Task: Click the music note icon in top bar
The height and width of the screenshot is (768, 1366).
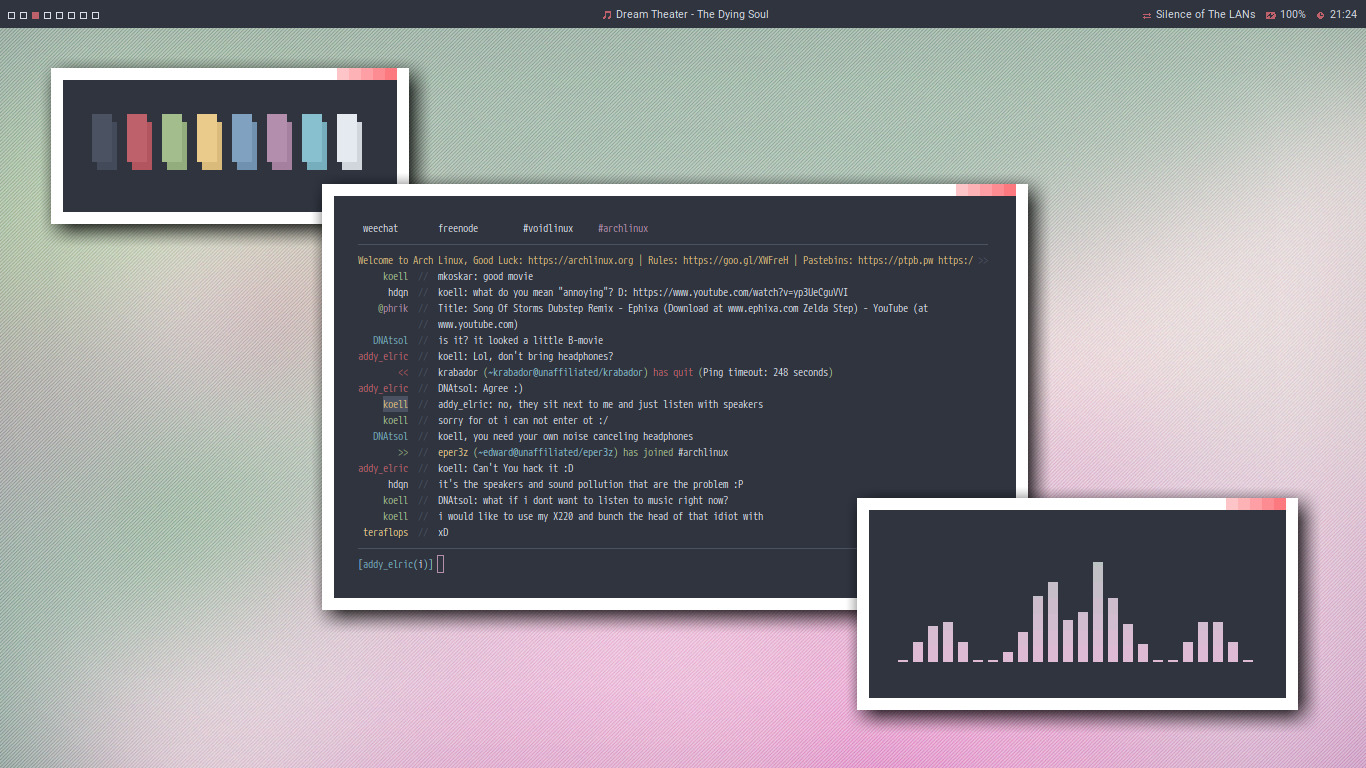Action: [x=606, y=15]
